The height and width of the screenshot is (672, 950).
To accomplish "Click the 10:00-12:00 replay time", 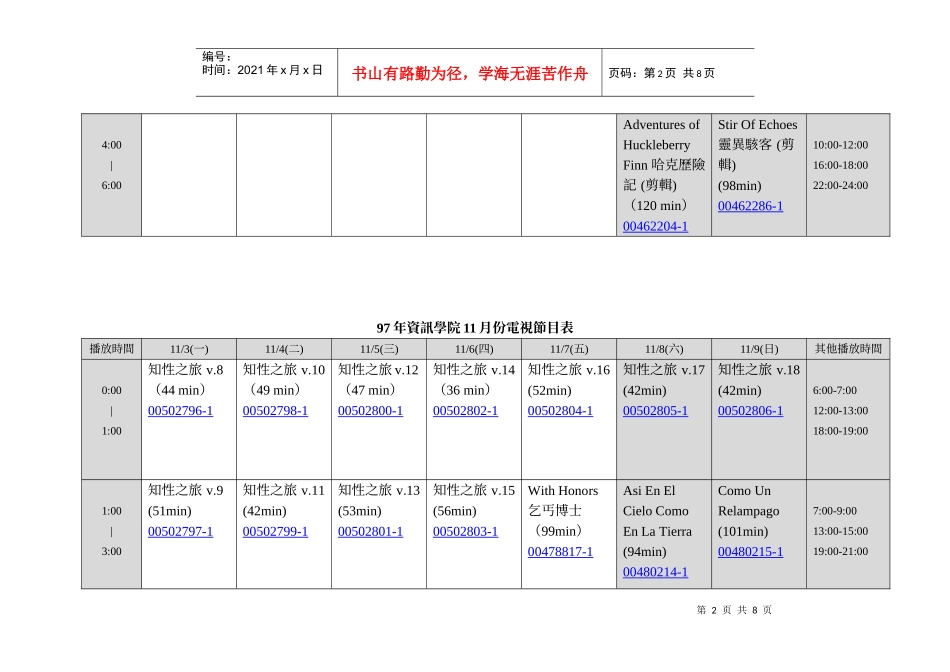I will tap(840, 145).
